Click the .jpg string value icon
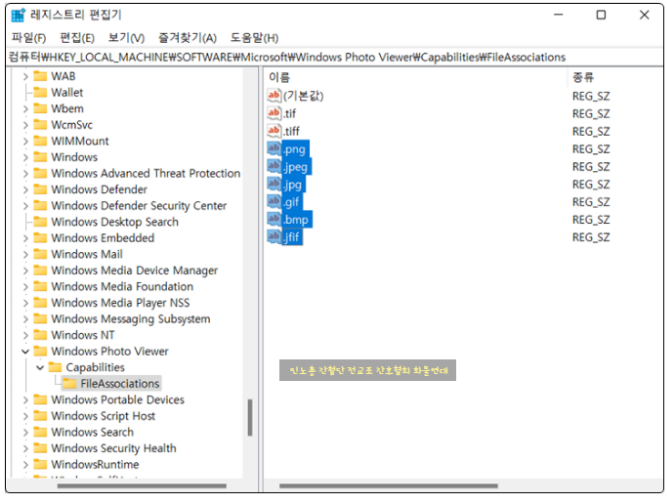The image size is (667, 499). tap(274, 184)
